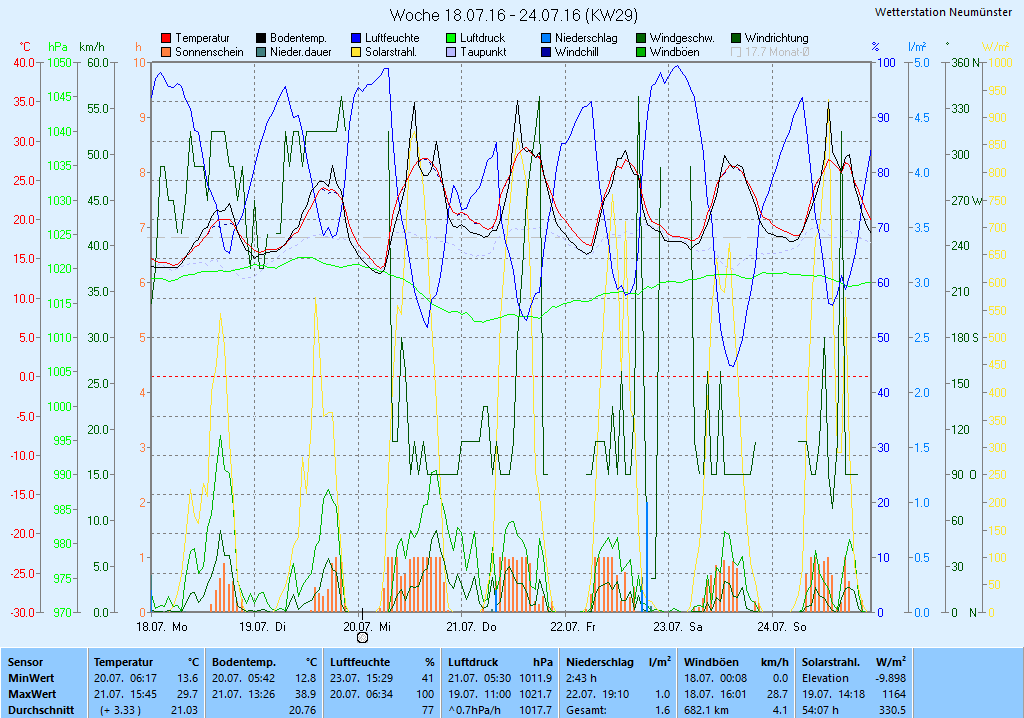This screenshot has width=1024, height=718.
Task: Click the dark blue Windchill legend swatch
Action: click(546, 52)
